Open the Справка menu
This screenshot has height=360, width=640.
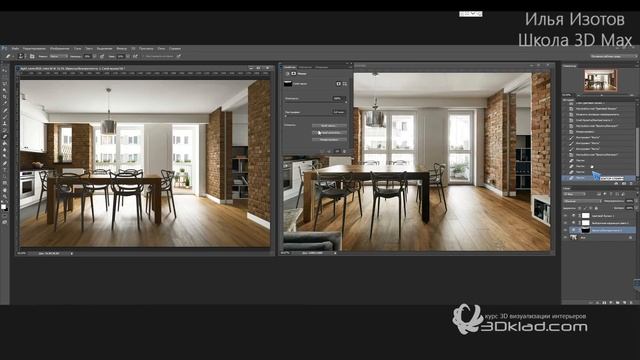point(176,49)
